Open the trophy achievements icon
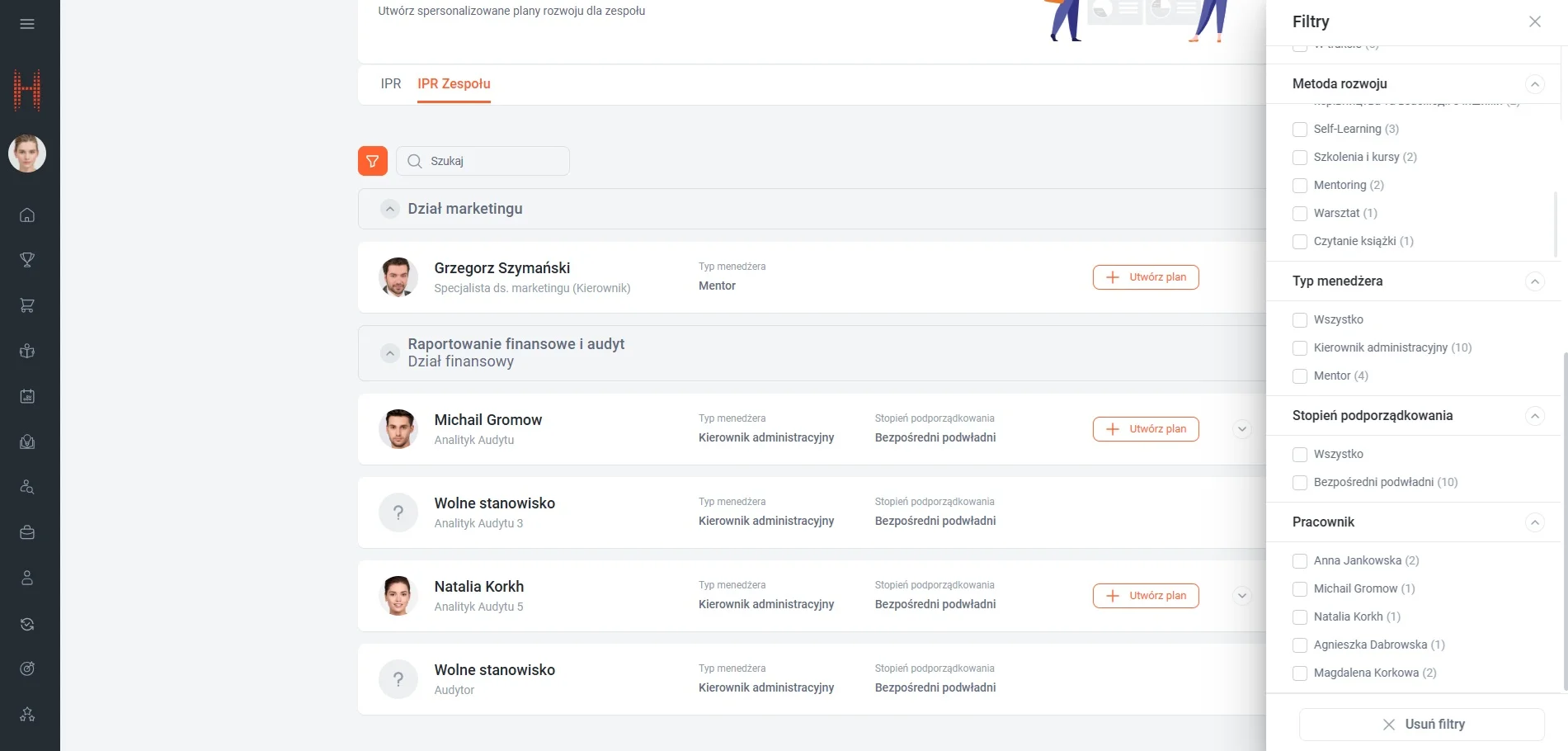The height and width of the screenshot is (751, 1568). [27, 260]
